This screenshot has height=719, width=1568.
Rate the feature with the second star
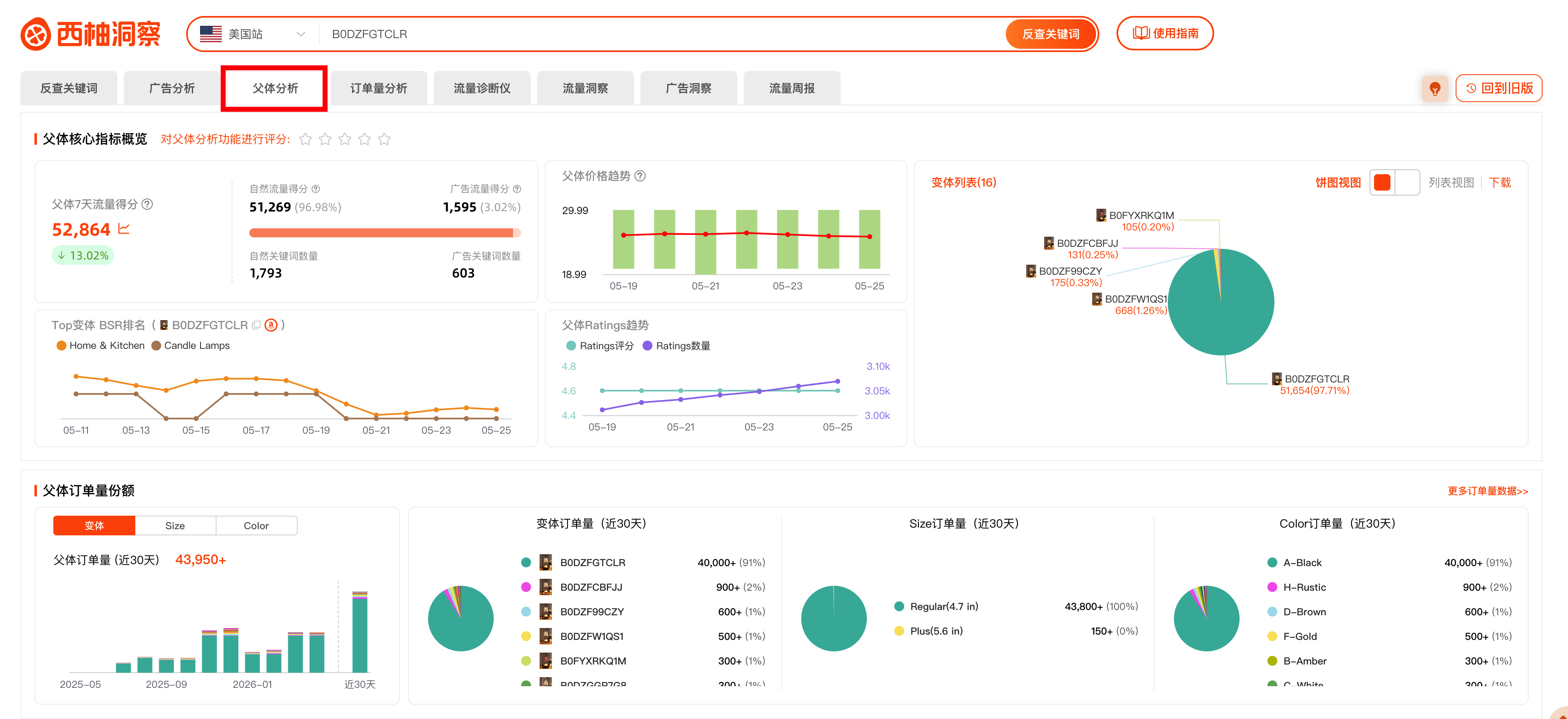click(325, 139)
